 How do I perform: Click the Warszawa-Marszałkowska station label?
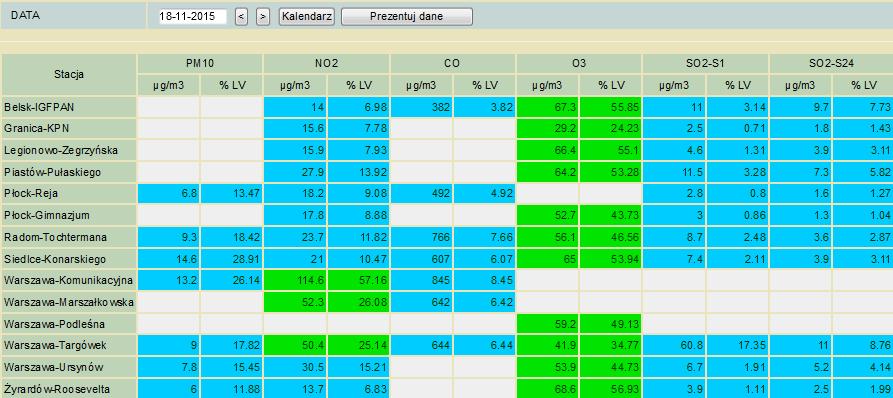tap(69, 302)
